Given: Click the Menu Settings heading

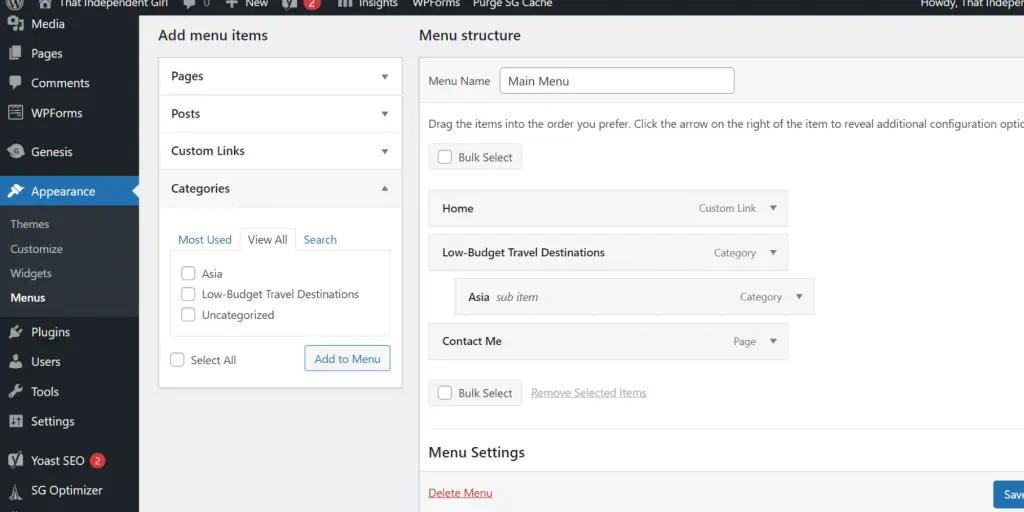Looking at the screenshot, I should coord(477,452).
